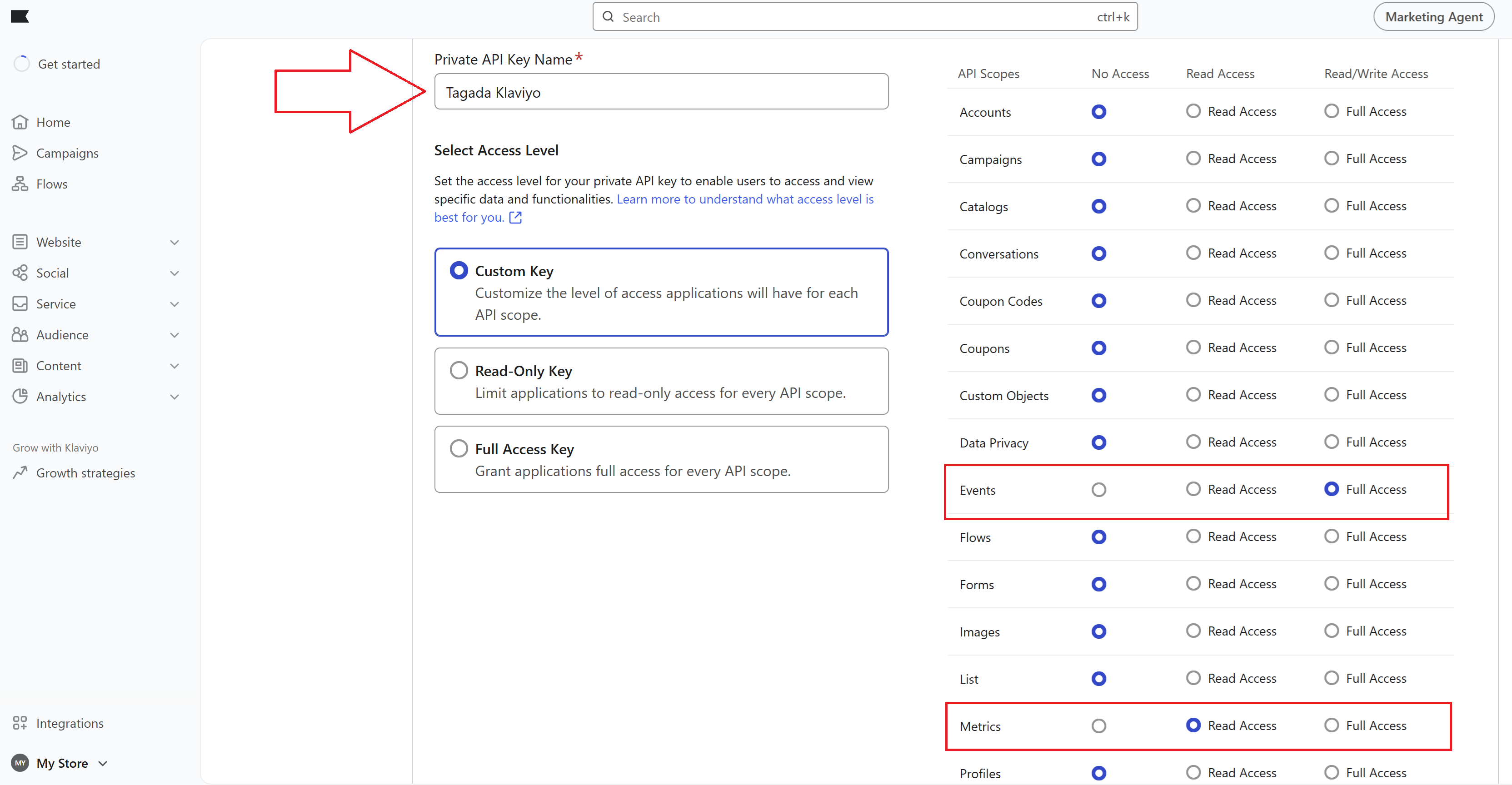1512x785 pixels.
Task: Click the Marketing Agent button
Action: [1433, 17]
